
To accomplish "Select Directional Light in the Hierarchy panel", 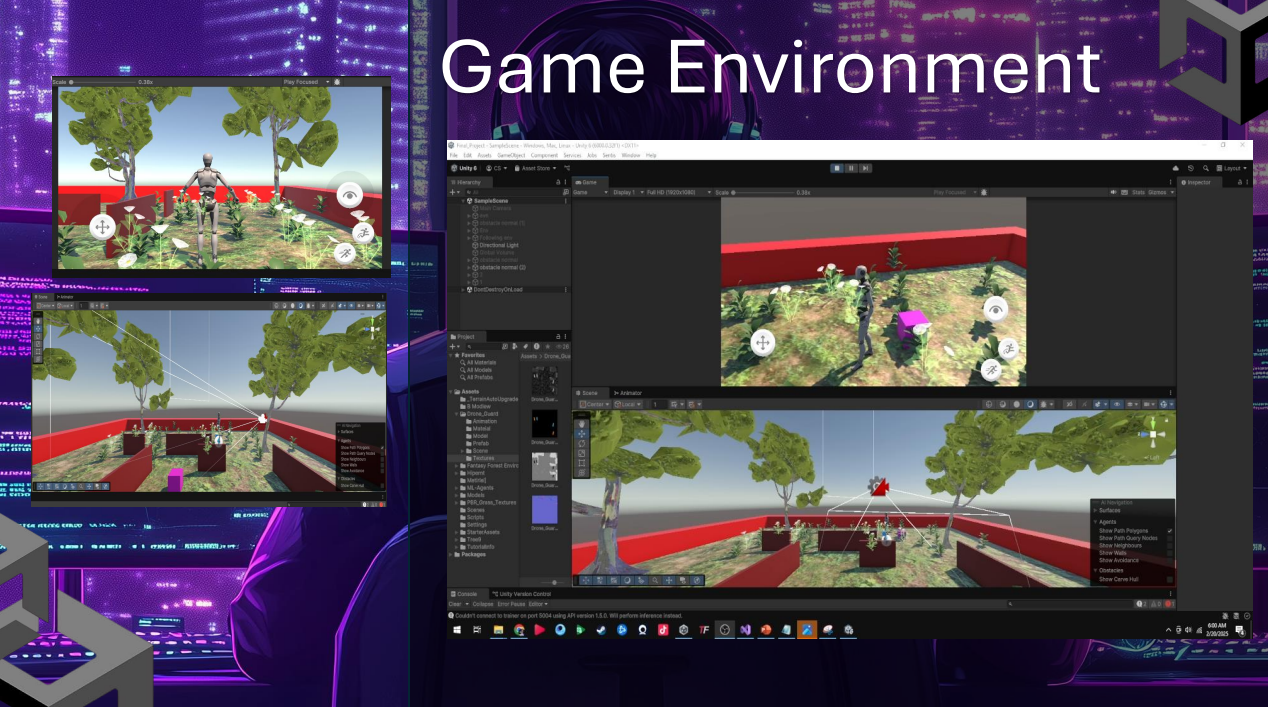I will 498,245.
